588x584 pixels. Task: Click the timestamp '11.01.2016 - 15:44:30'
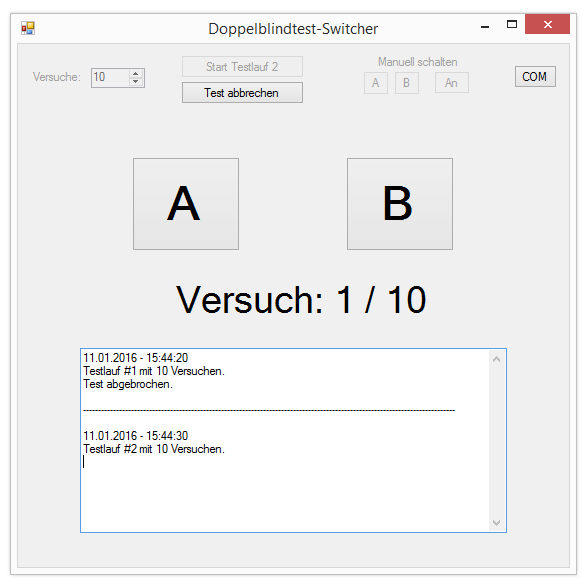coord(136,435)
